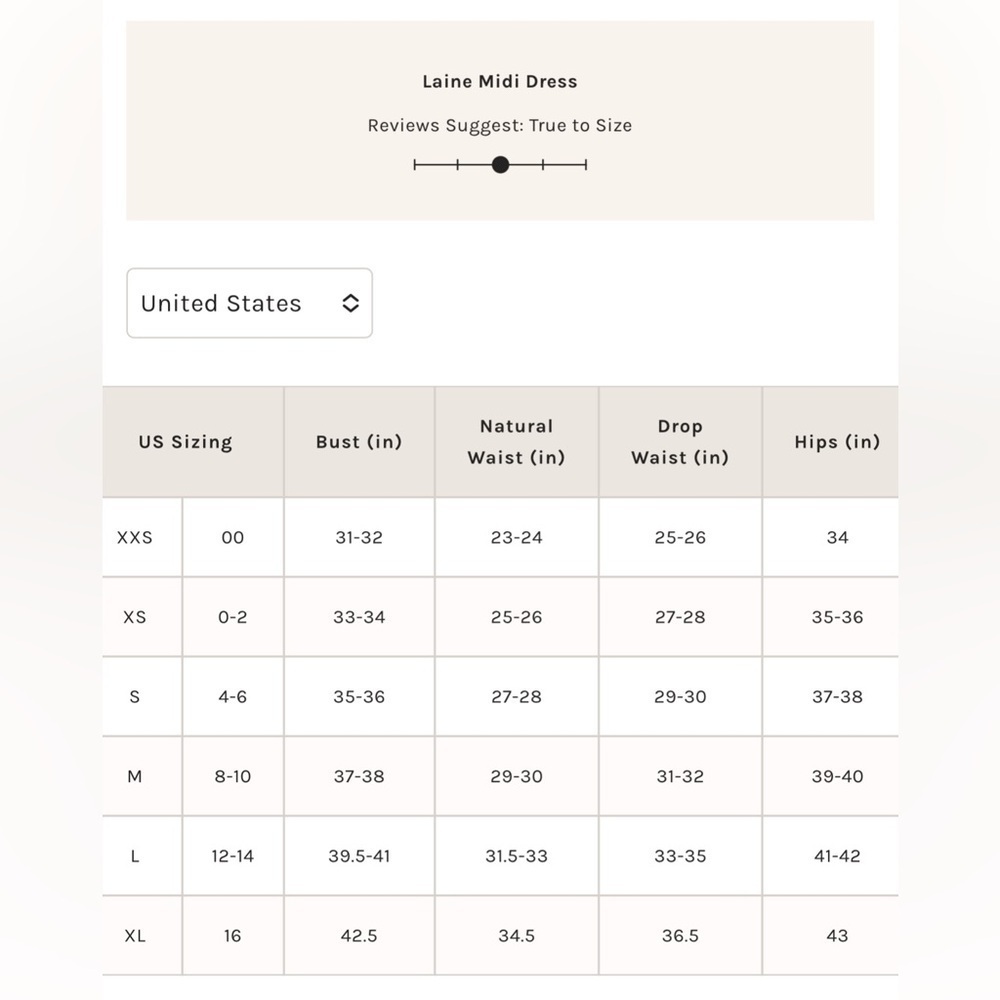Click the XXS size row label
The image size is (1000, 1000).
(x=135, y=538)
